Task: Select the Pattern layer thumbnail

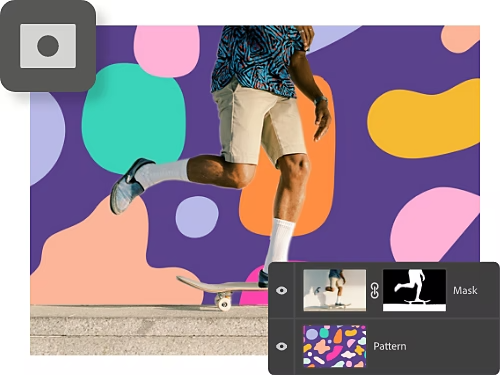Action: (334, 346)
